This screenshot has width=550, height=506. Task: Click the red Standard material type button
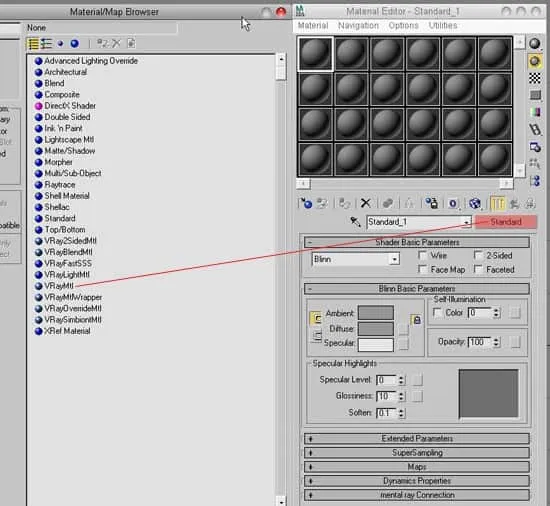pyautogui.click(x=505, y=222)
